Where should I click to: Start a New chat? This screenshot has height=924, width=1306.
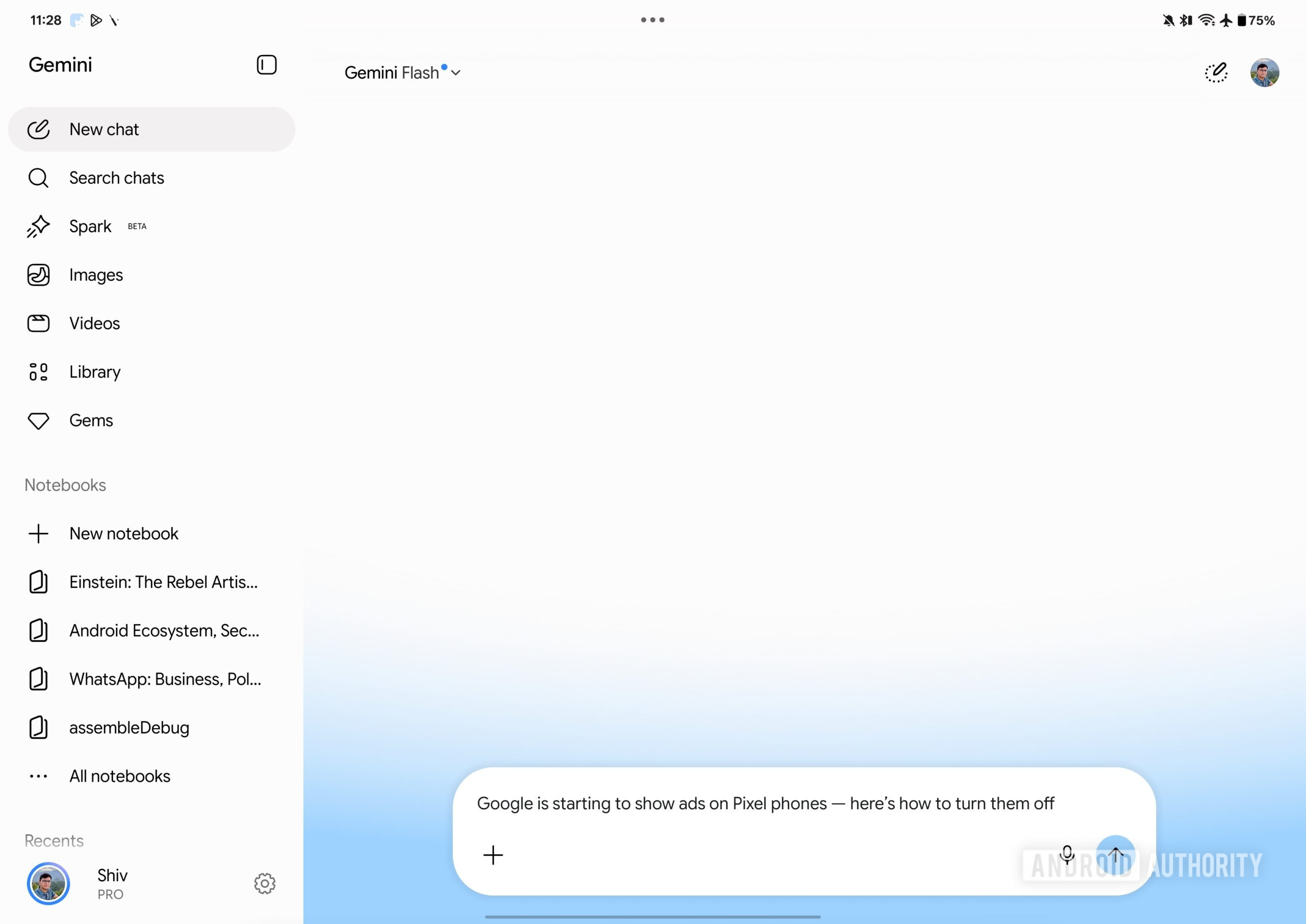152,129
